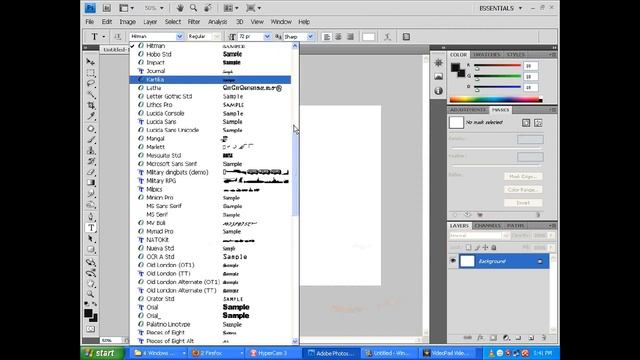Select the Crop tool
Screen dimensions: 640x360
click(x=91, y=106)
